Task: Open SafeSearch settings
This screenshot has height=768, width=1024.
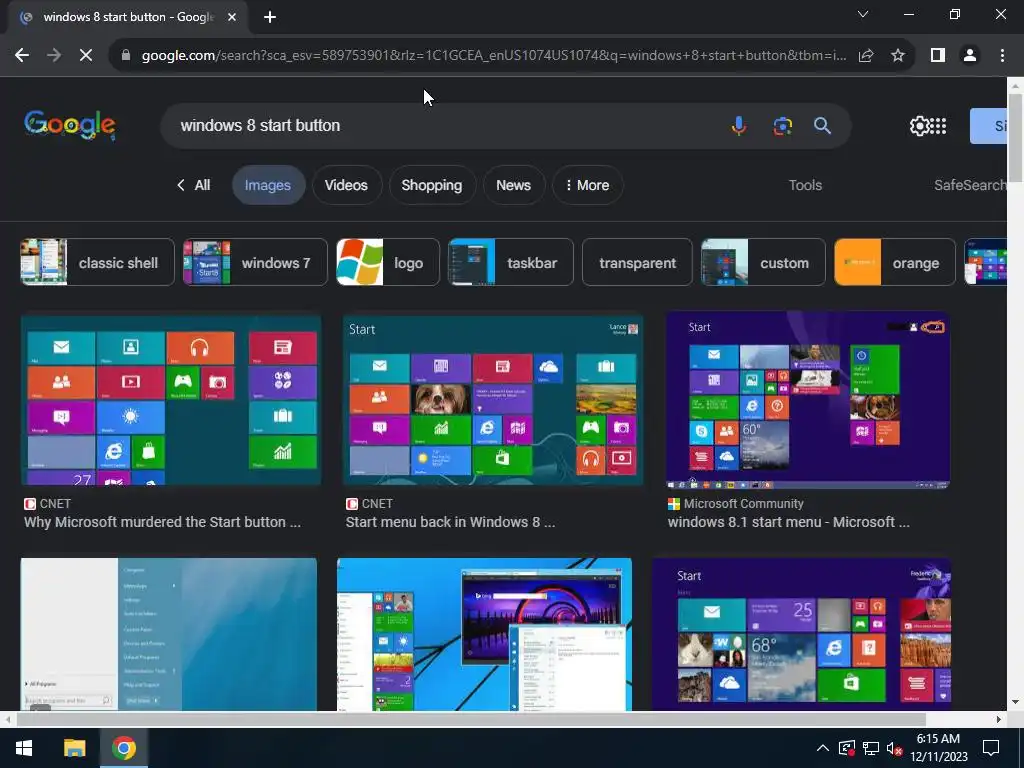Action: click(970, 185)
